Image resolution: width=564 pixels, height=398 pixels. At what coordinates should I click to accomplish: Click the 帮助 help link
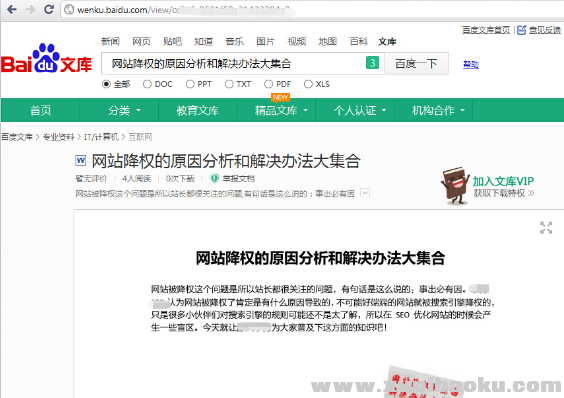pos(471,65)
